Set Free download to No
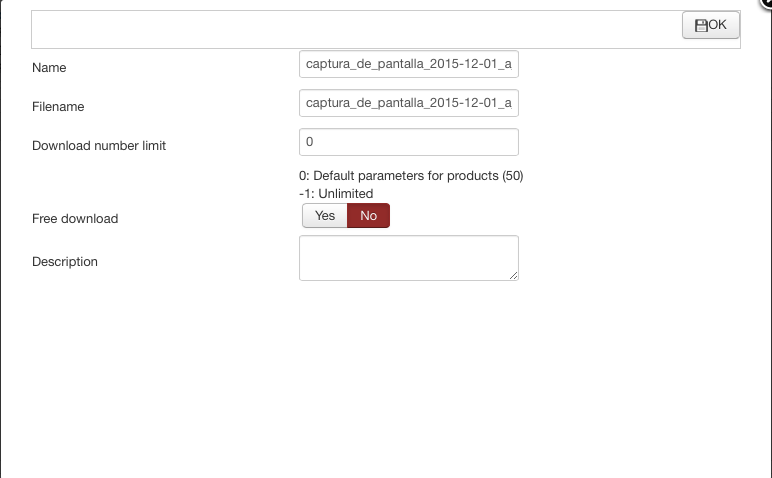 tap(368, 216)
